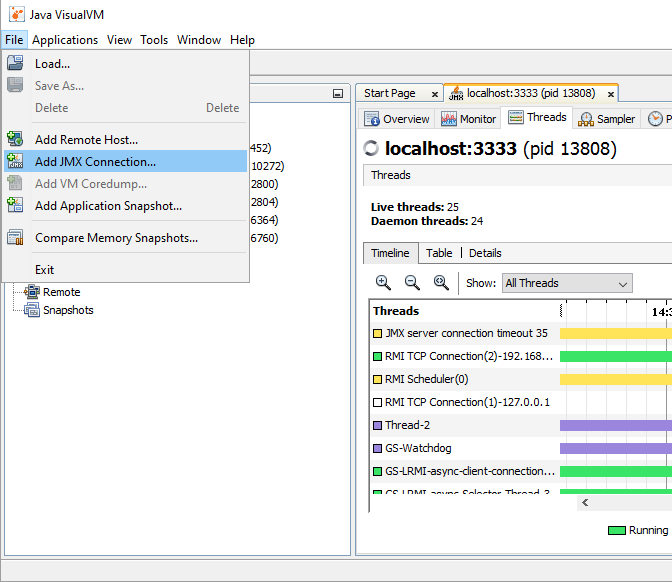The height and width of the screenshot is (582, 672).
Task: Choose Exit from the File menu
Action: pyautogui.click(x=45, y=270)
